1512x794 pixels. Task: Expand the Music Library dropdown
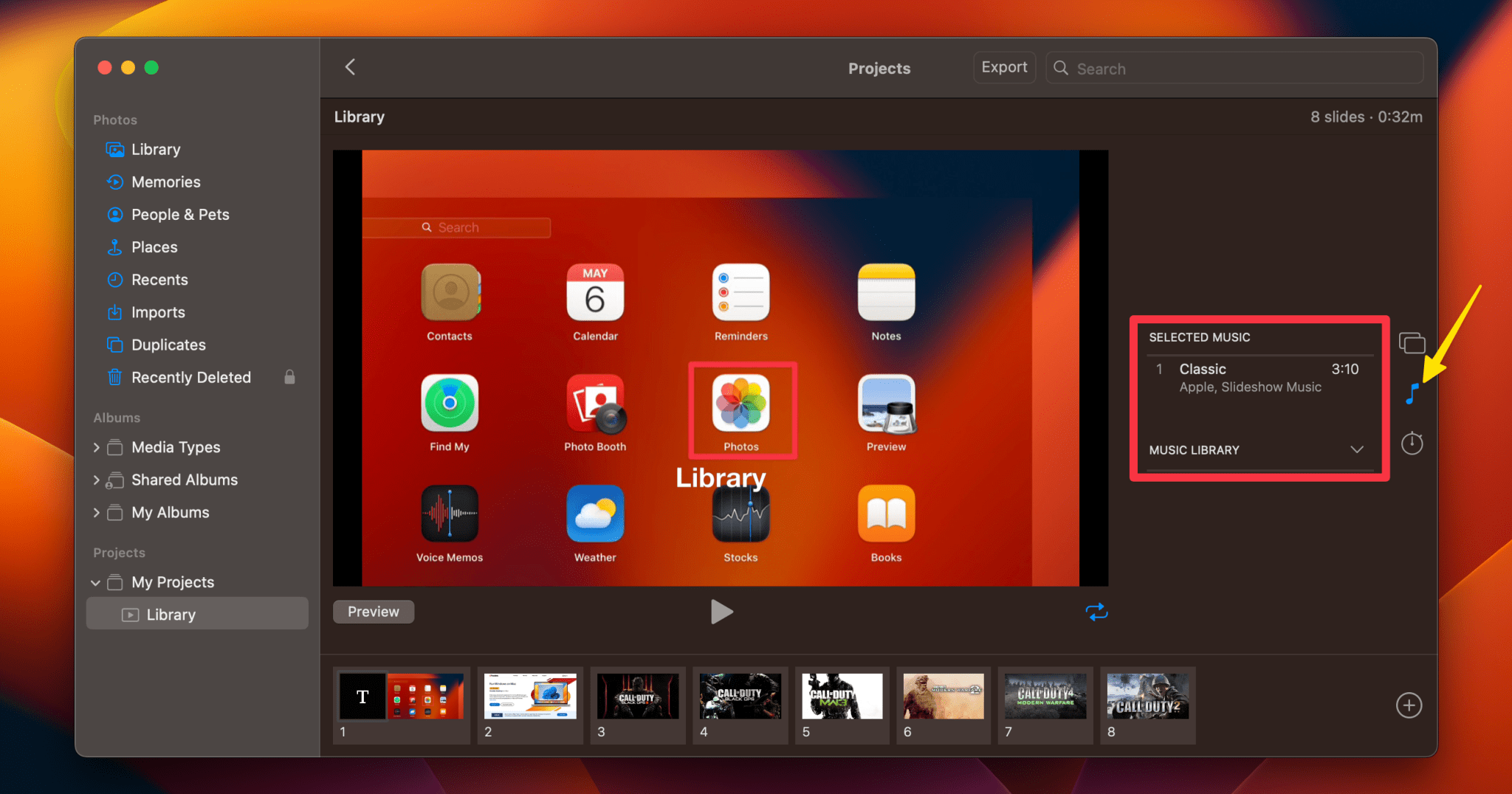pos(1356,449)
